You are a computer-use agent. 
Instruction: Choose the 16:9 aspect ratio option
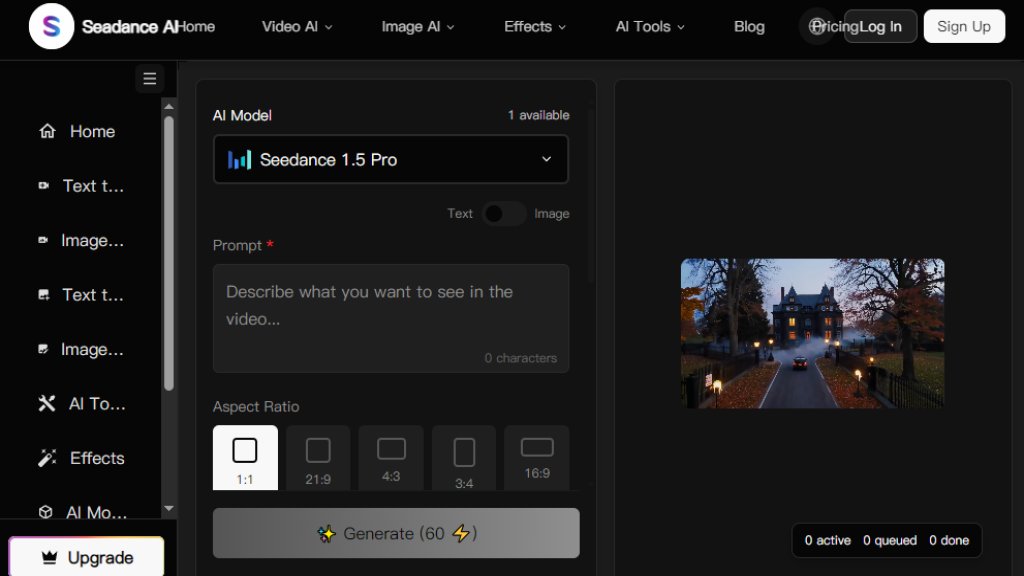coord(537,458)
